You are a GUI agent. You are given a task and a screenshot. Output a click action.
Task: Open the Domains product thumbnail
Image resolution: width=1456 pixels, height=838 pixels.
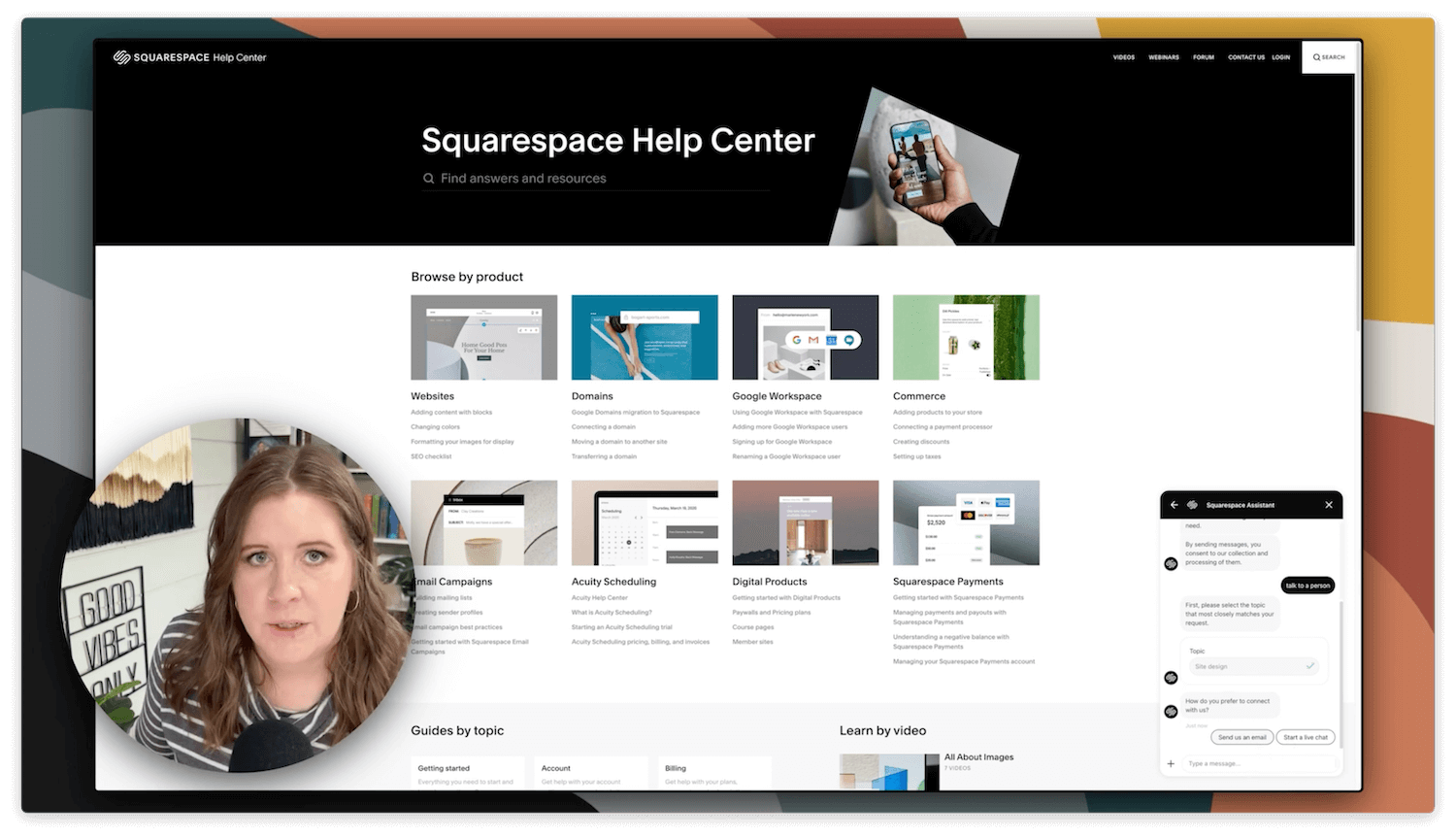click(645, 337)
